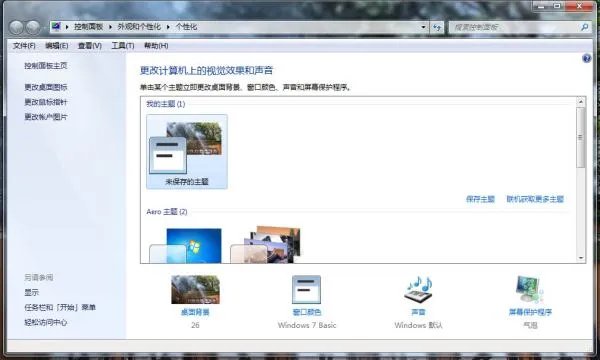600x360 pixels.
Task: Minimize the Personalization window
Action: [541, 6]
